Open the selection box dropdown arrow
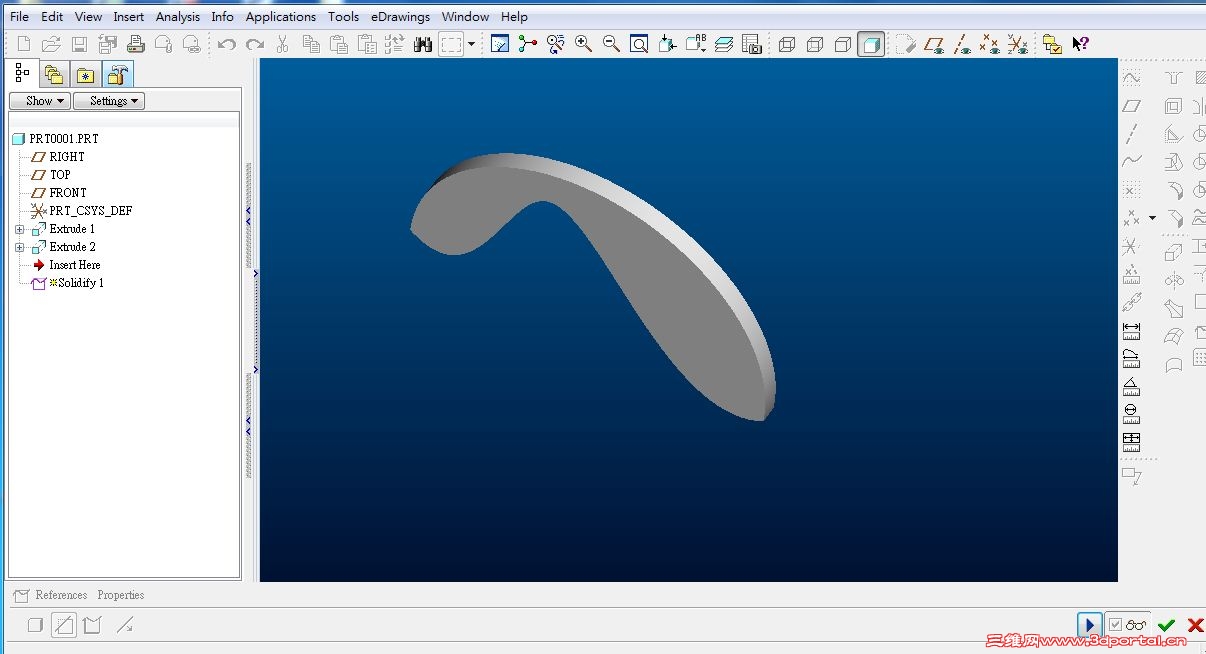The height and width of the screenshot is (654, 1206). pos(471,44)
